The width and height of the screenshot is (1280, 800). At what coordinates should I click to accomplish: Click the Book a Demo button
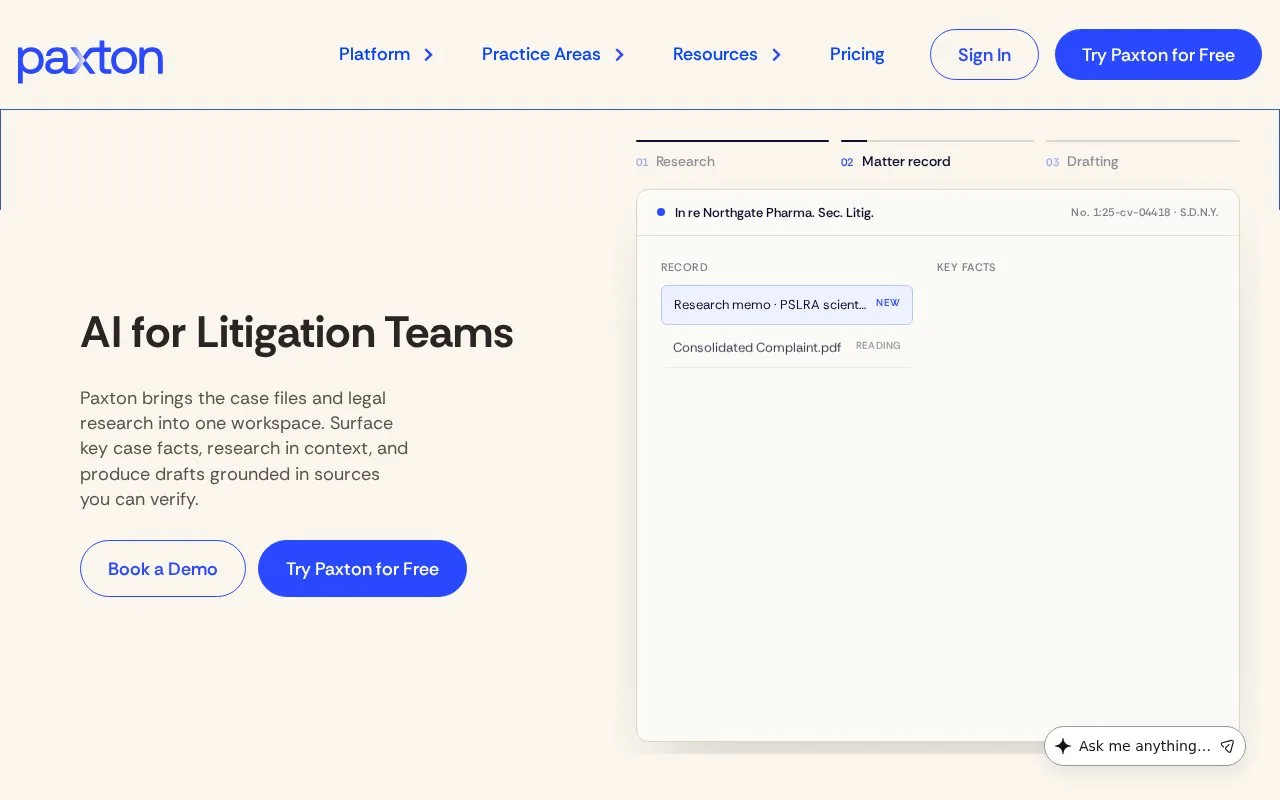tap(163, 569)
